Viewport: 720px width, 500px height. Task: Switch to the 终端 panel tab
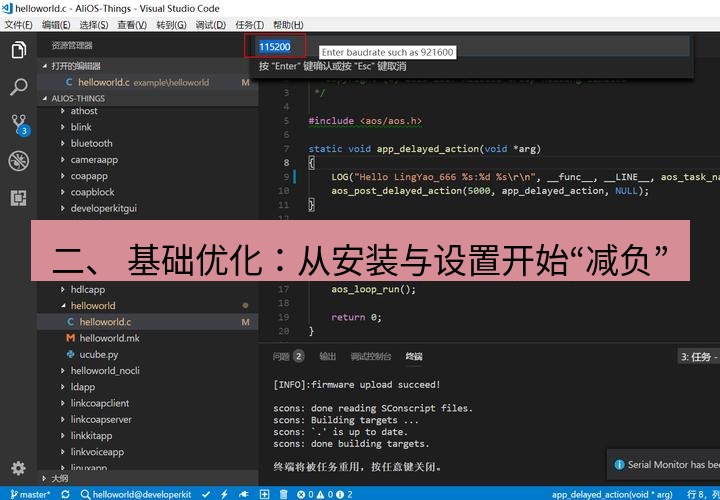coord(414,356)
